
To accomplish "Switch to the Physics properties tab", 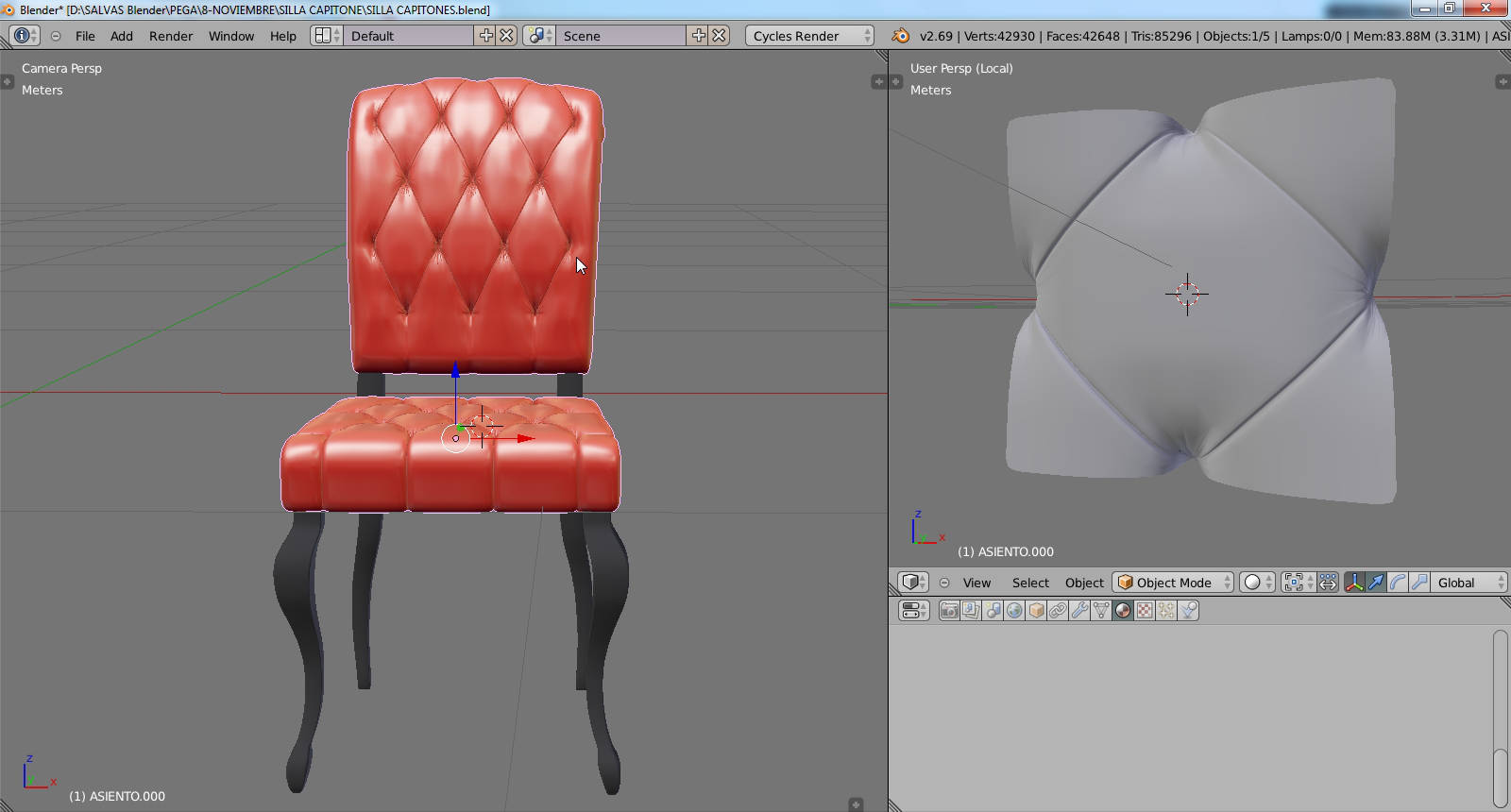I will coord(1188,610).
